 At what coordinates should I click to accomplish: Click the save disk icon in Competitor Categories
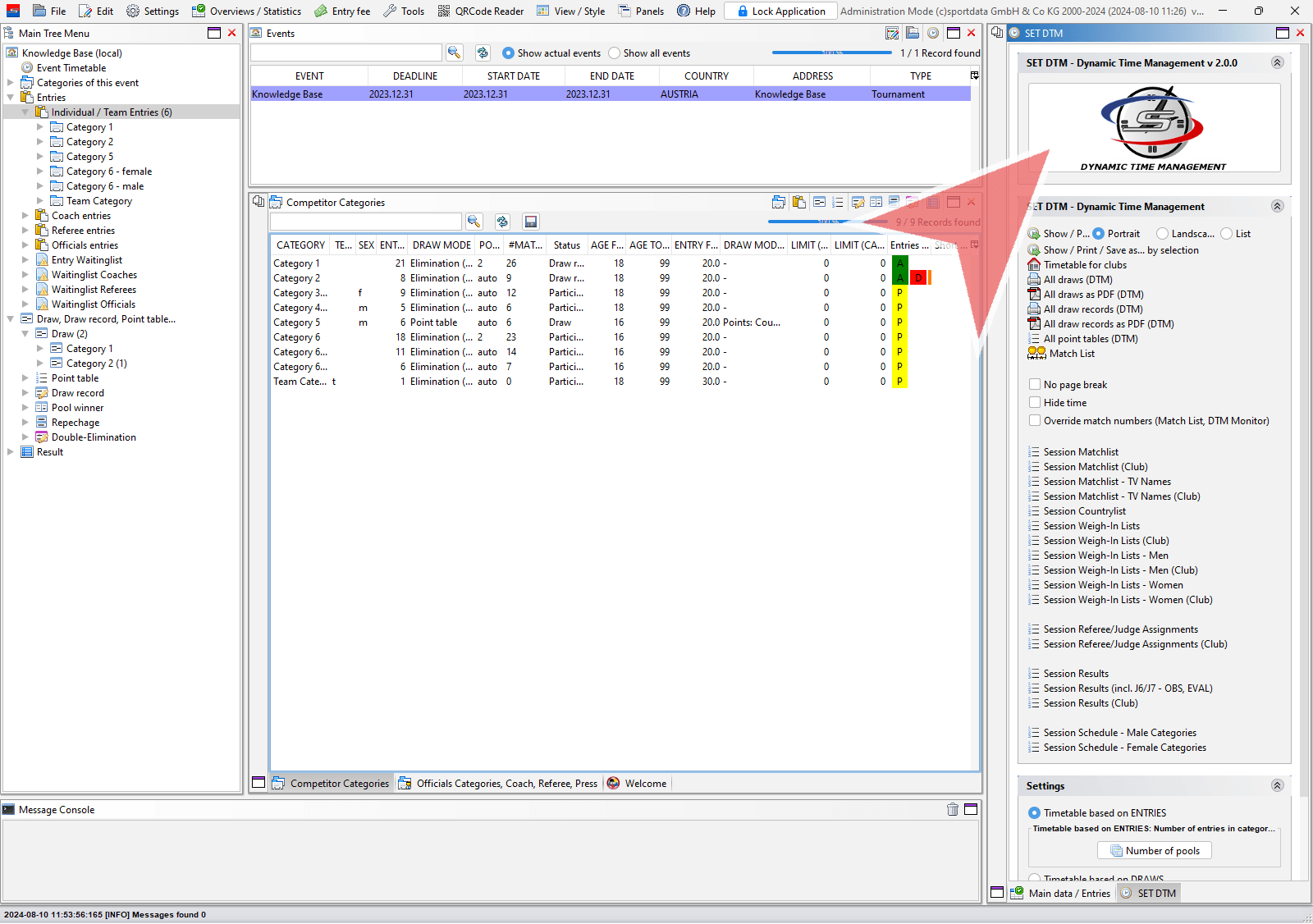pos(531,222)
